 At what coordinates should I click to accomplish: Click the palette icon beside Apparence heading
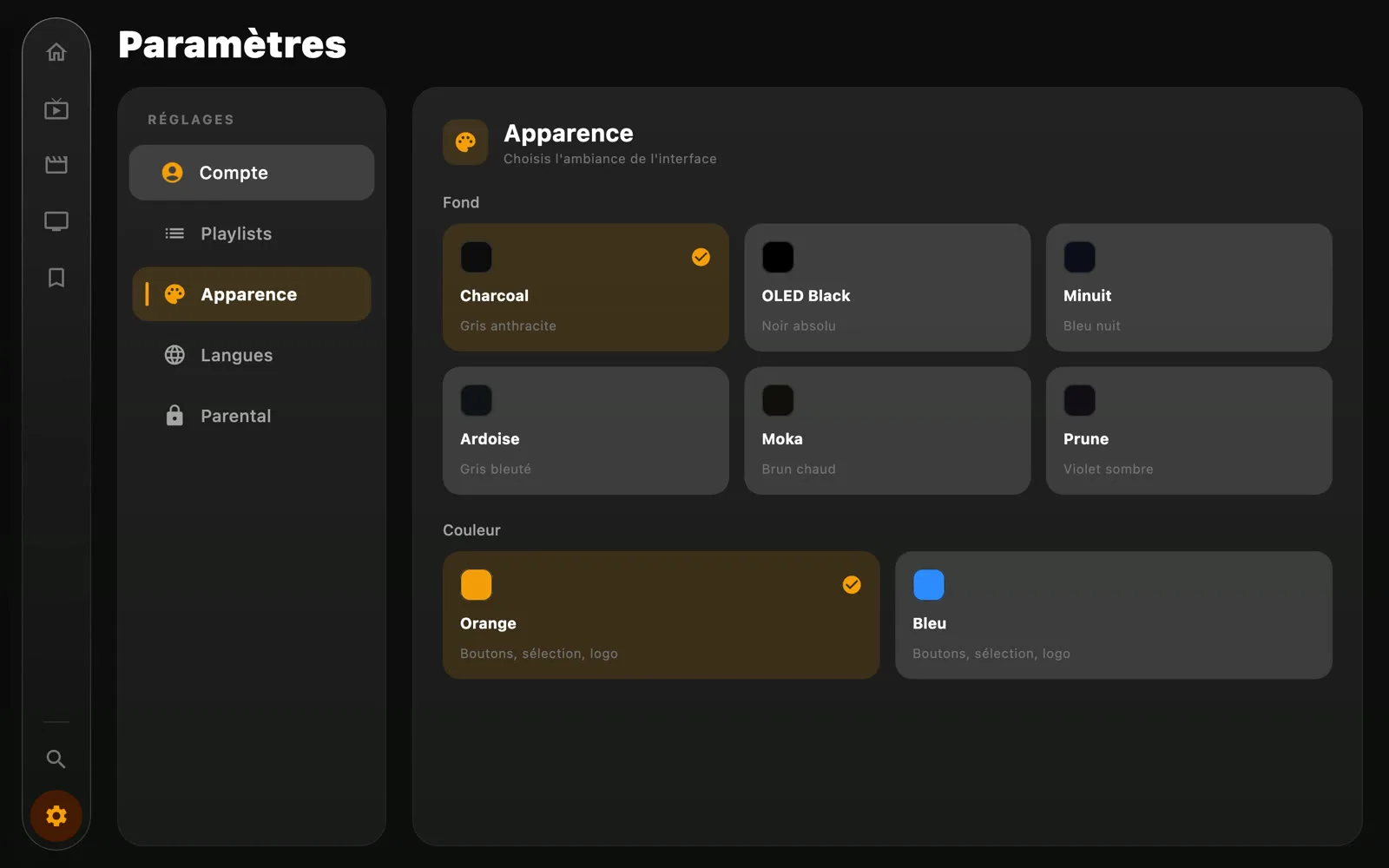click(x=465, y=142)
